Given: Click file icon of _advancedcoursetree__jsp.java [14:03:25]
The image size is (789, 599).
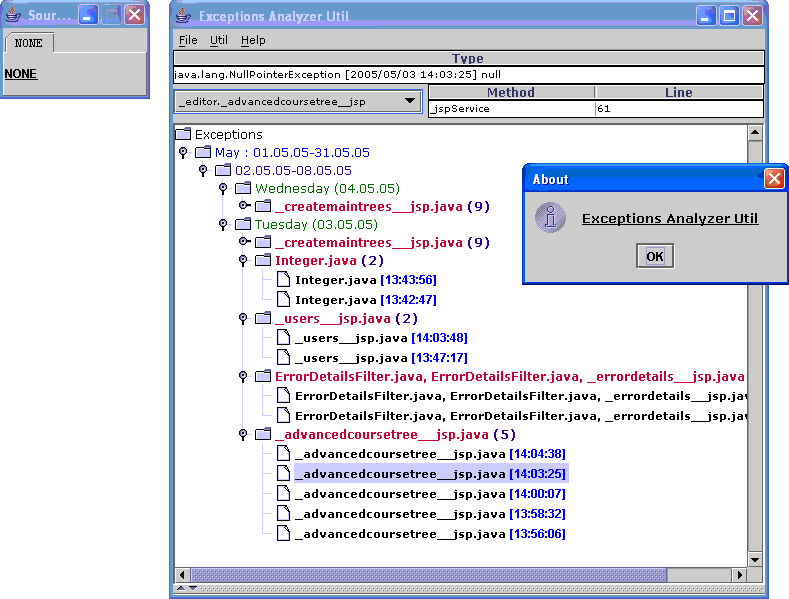Looking at the screenshot, I should 283,474.
